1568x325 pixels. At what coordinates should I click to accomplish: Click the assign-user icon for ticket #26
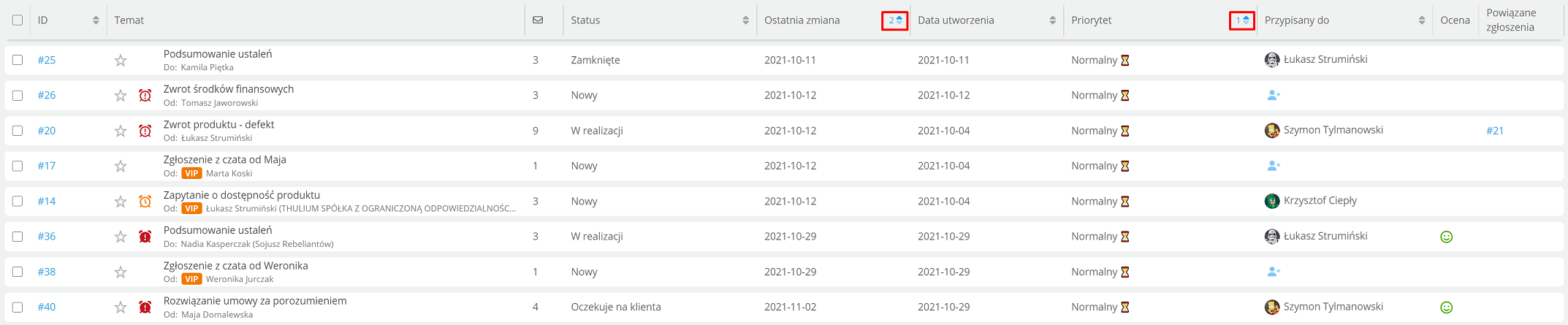(x=1274, y=95)
